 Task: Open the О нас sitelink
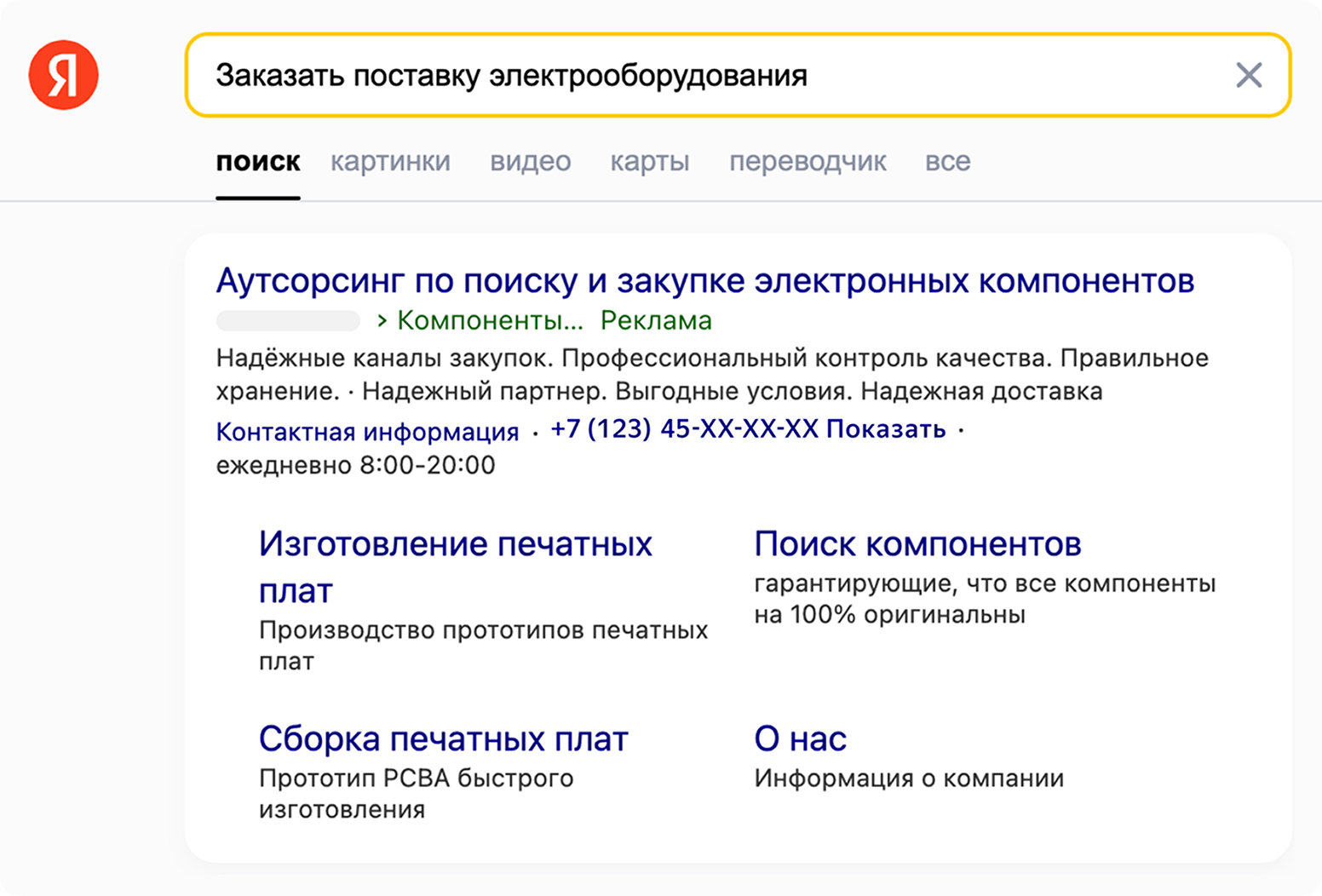pyautogui.click(x=800, y=738)
